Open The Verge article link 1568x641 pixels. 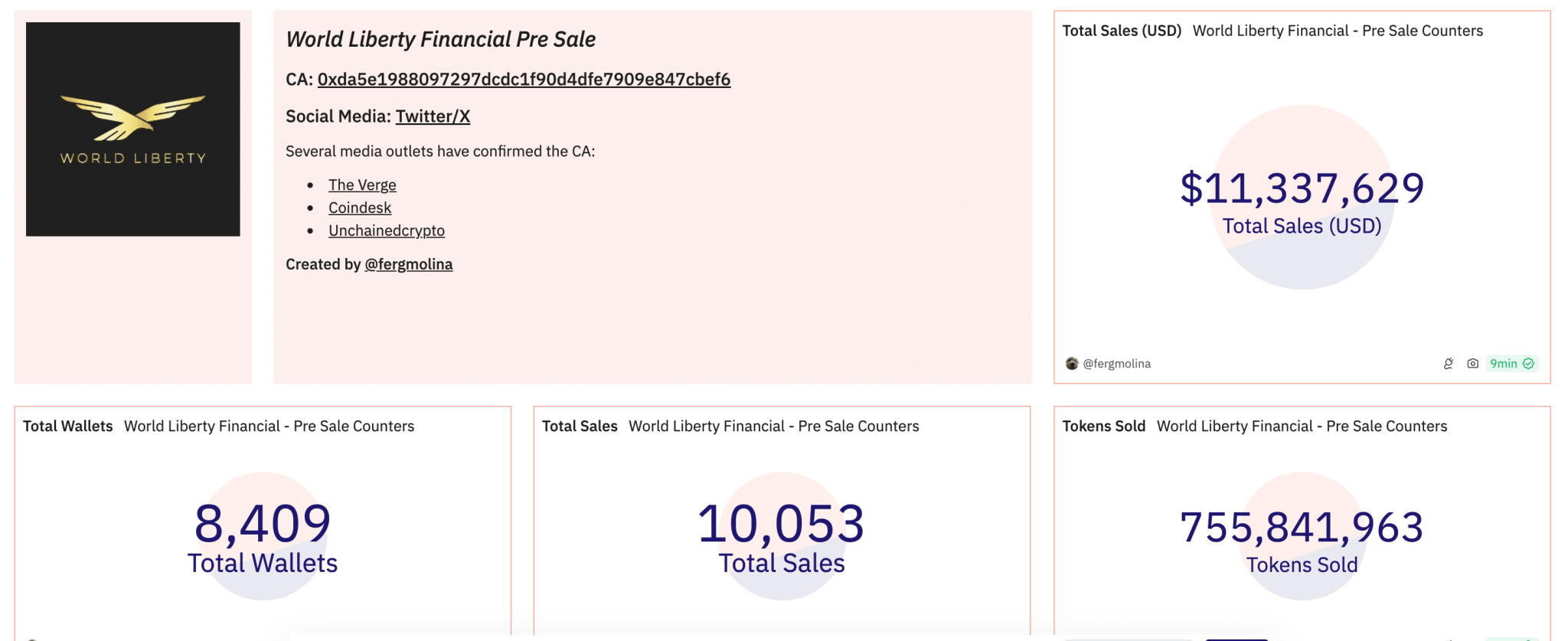pos(362,185)
